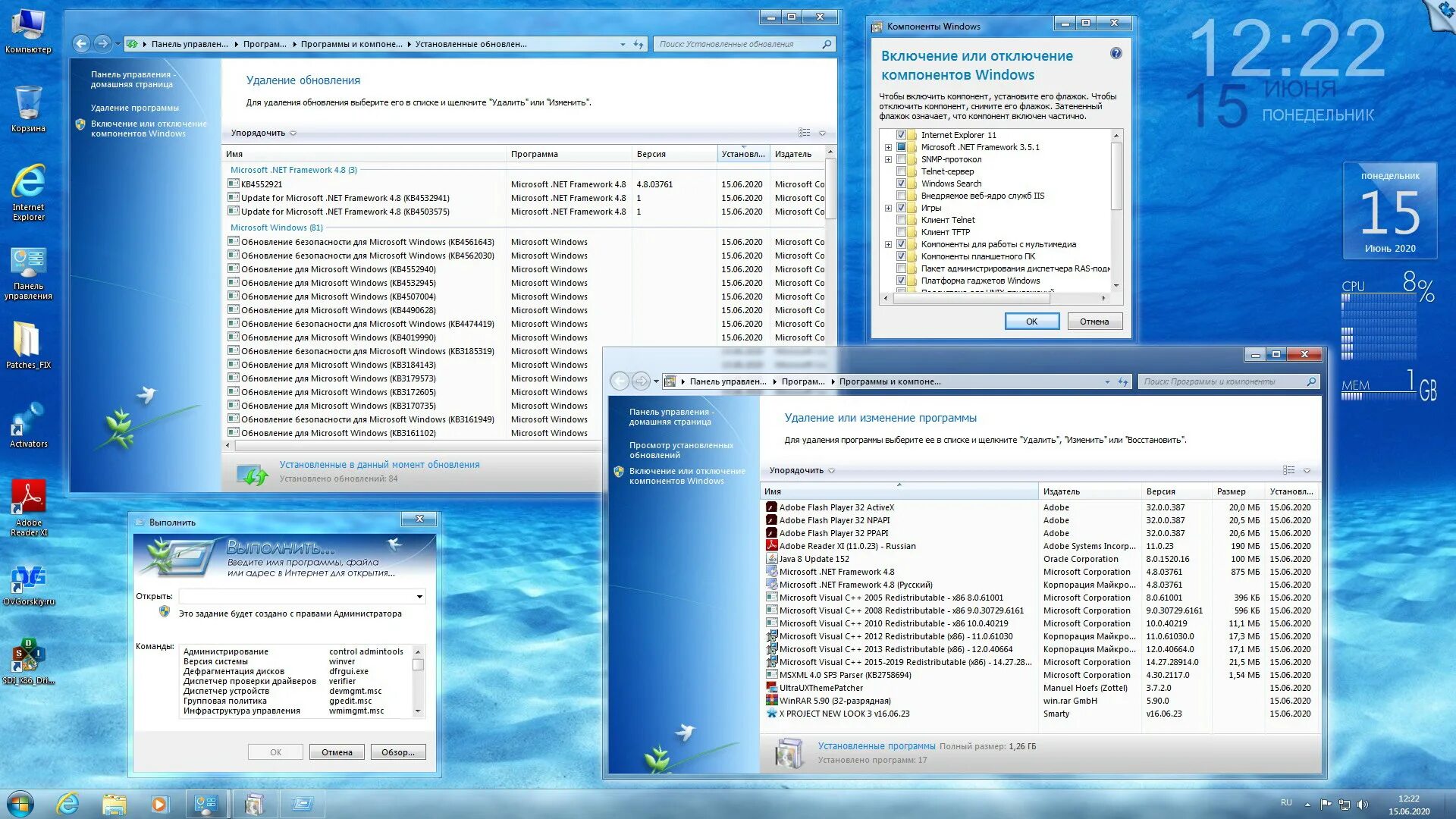Open Упорядочить dropdown in Программы и компоненты
Screen dimensions: 1456x819
802,470
